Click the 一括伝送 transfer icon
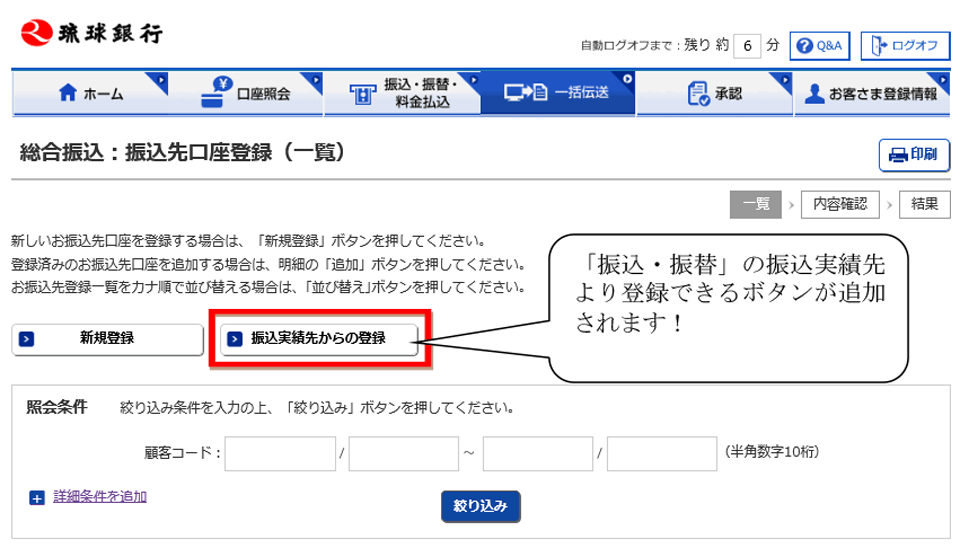This screenshot has width=960, height=548. 526,93
